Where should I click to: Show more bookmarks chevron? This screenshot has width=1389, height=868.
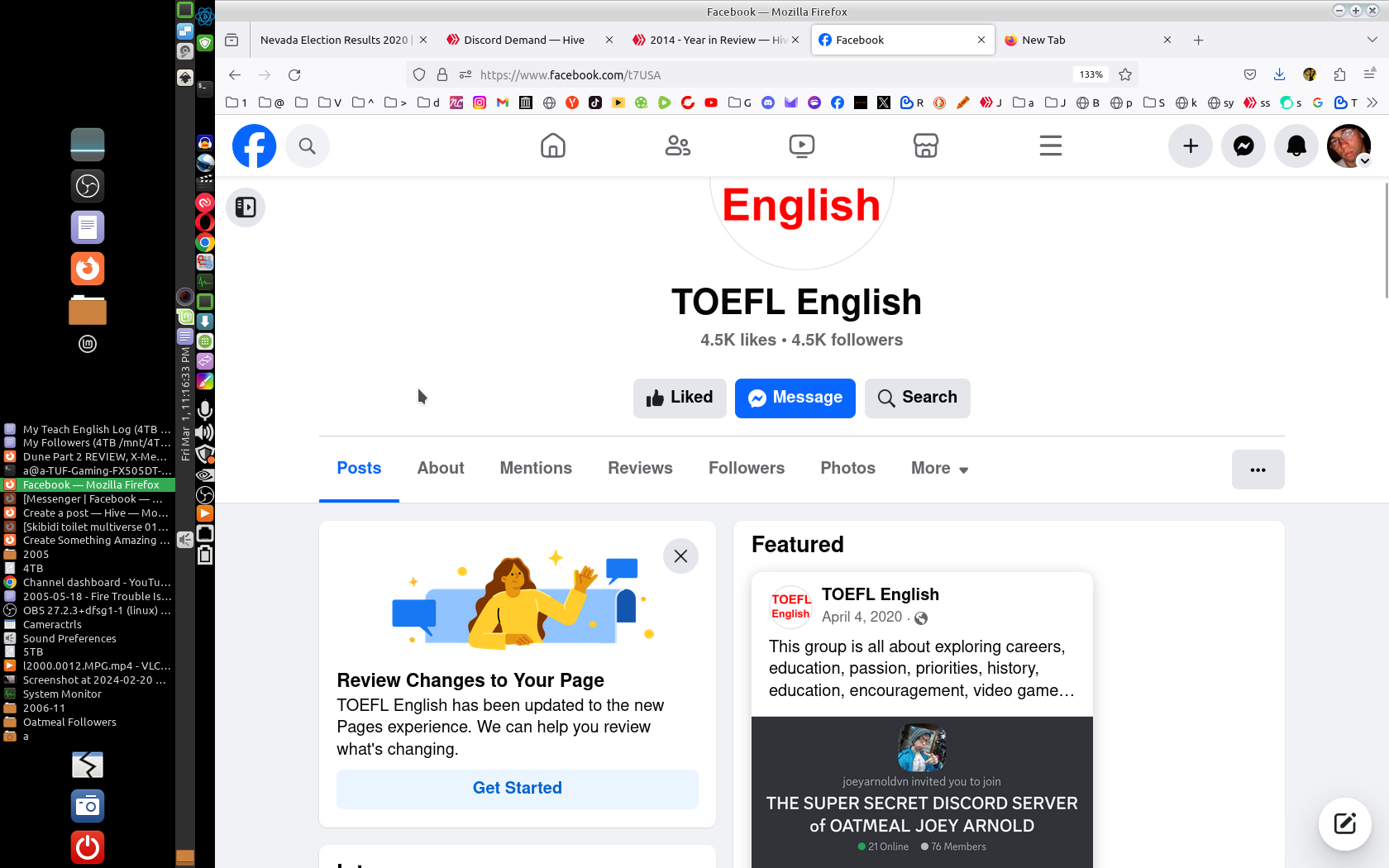tap(1372, 103)
